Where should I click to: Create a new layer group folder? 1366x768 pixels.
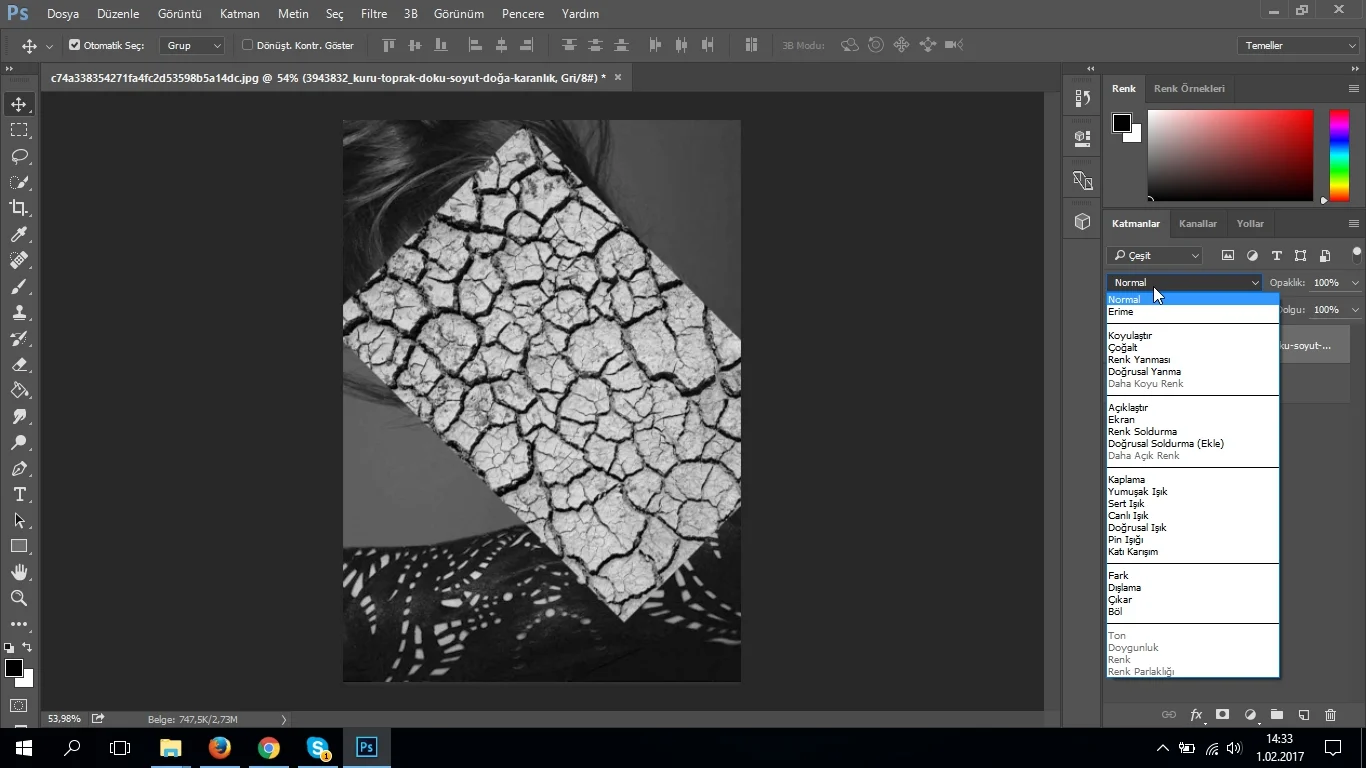1277,715
